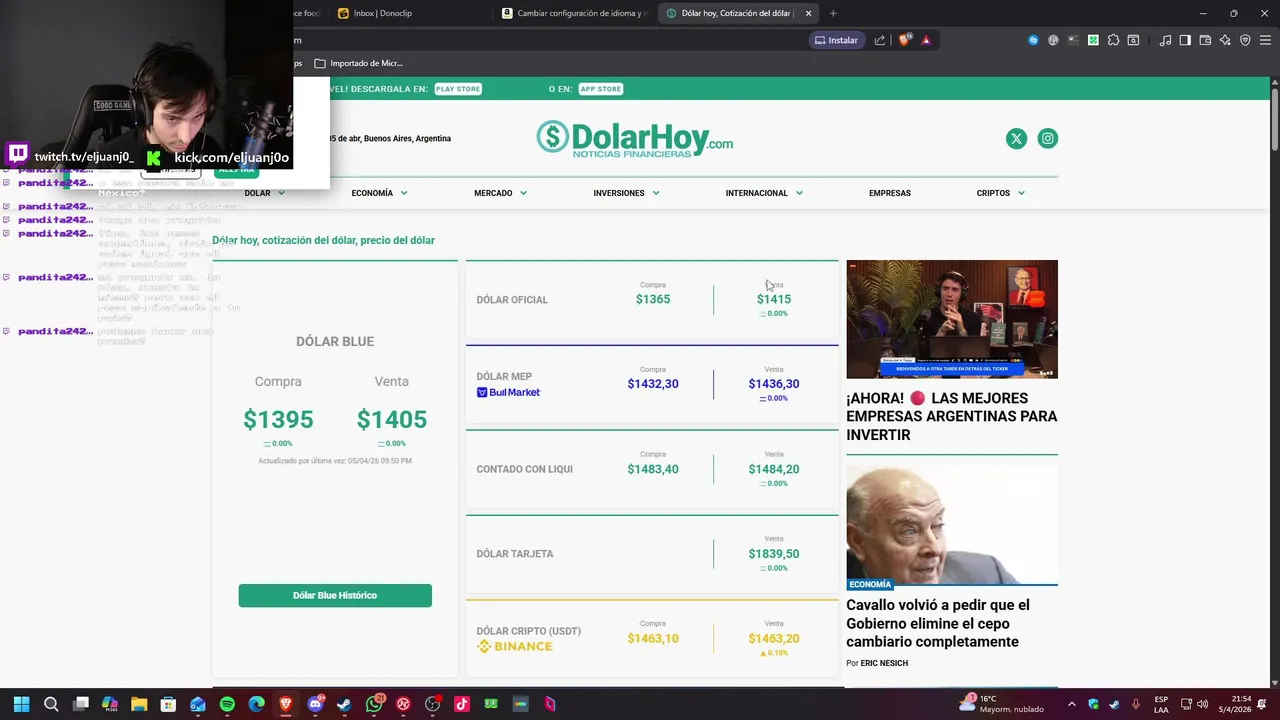Expand the CRIPTOS menu
The image size is (1280, 720).
click(x=1000, y=193)
